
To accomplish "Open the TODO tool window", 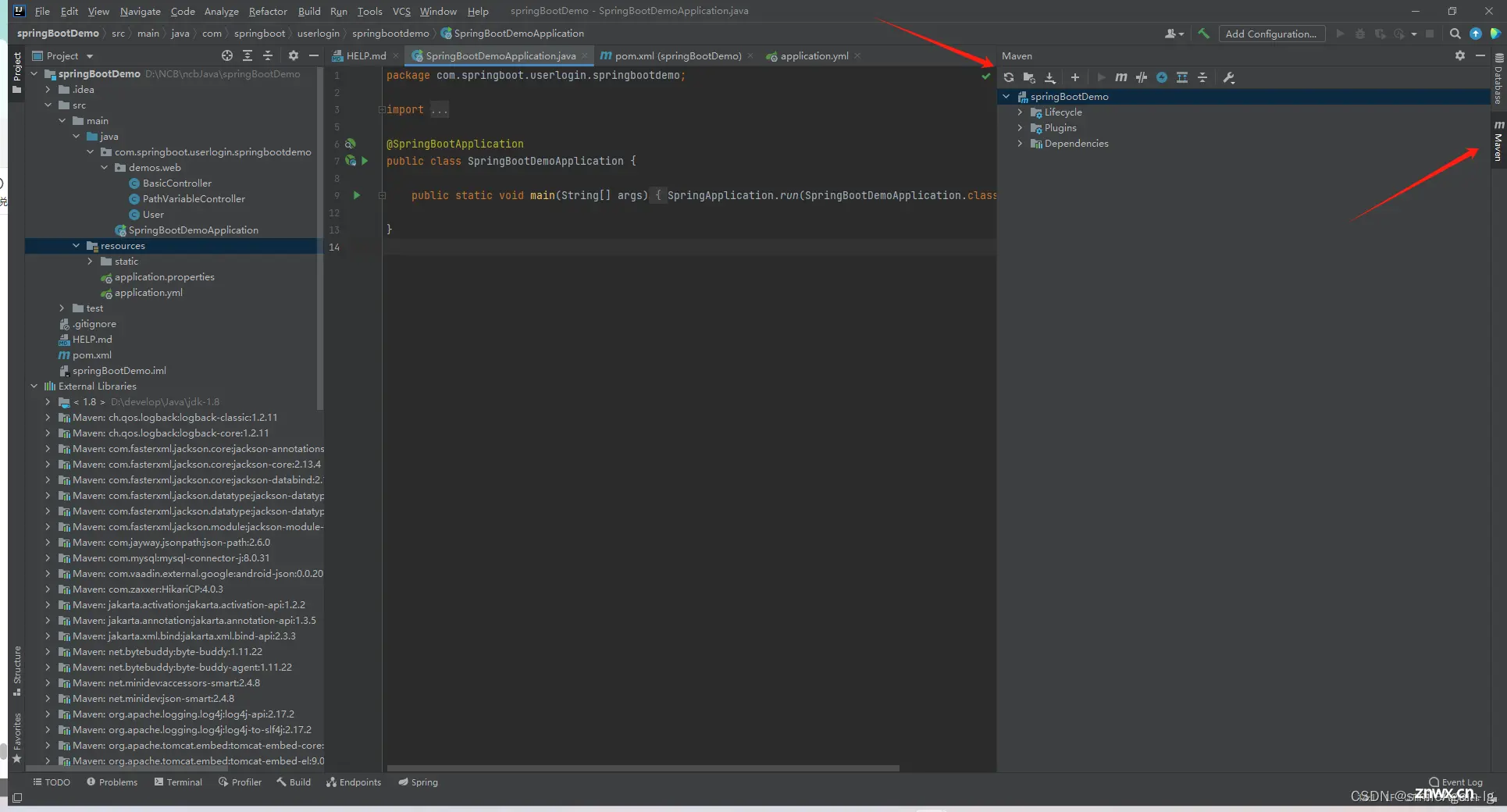I will tap(52, 782).
